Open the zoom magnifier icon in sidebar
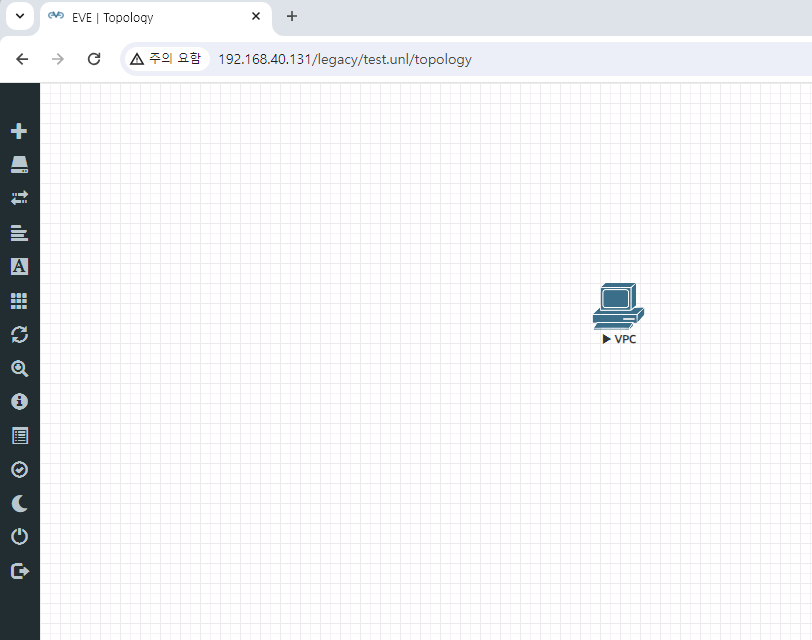This screenshot has height=640, width=812. 19,368
